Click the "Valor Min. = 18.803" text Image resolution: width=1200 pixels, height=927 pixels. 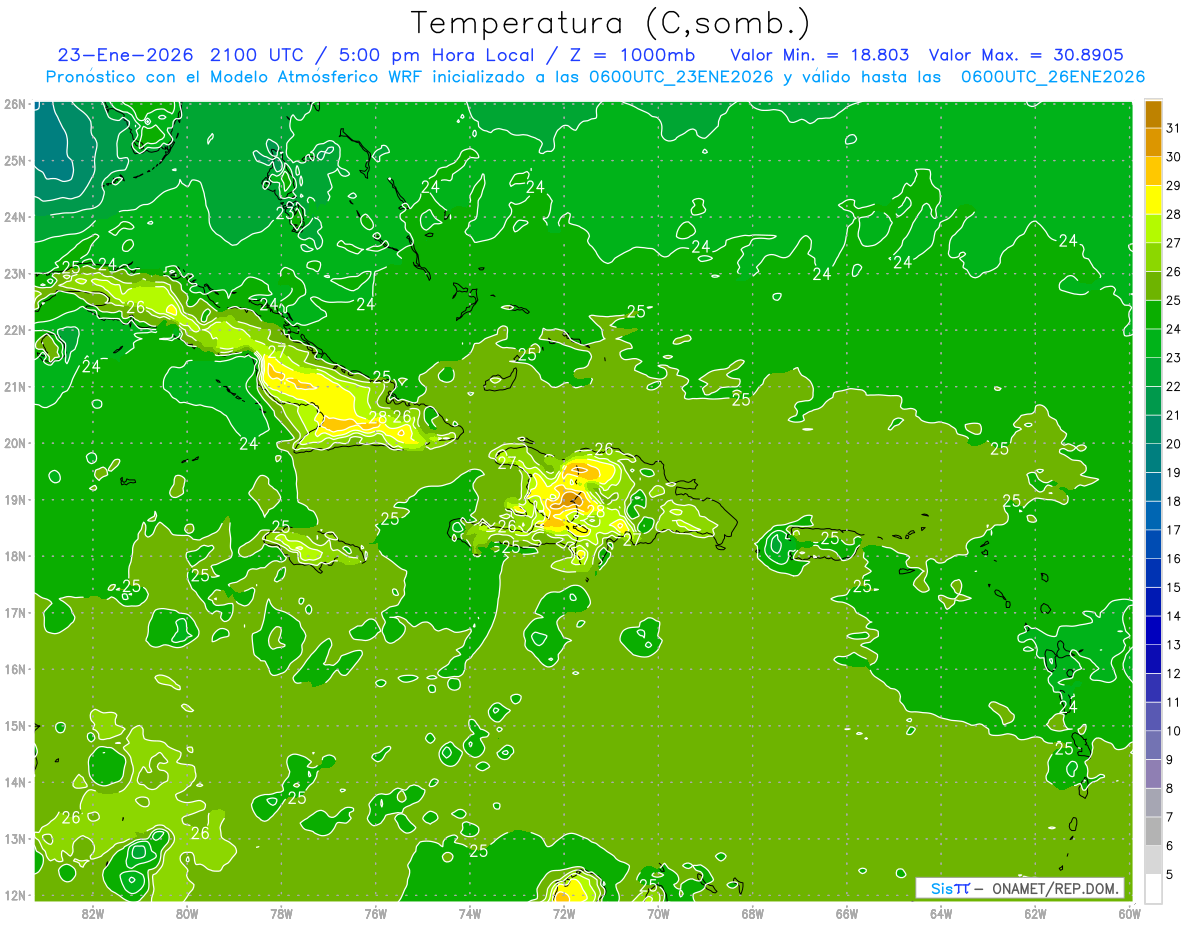(x=821, y=55)
